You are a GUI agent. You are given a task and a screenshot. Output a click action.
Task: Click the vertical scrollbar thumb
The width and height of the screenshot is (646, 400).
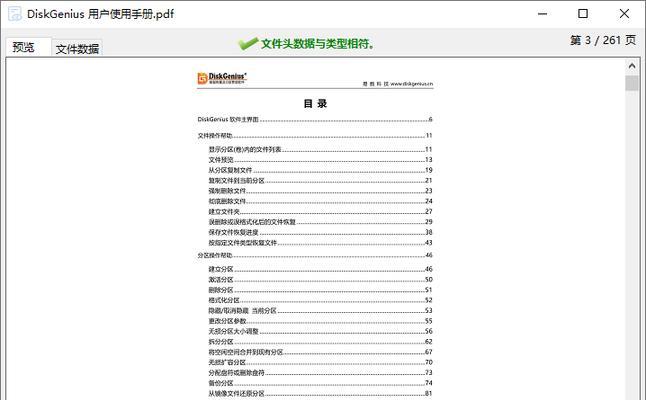(x=632, y=83)
